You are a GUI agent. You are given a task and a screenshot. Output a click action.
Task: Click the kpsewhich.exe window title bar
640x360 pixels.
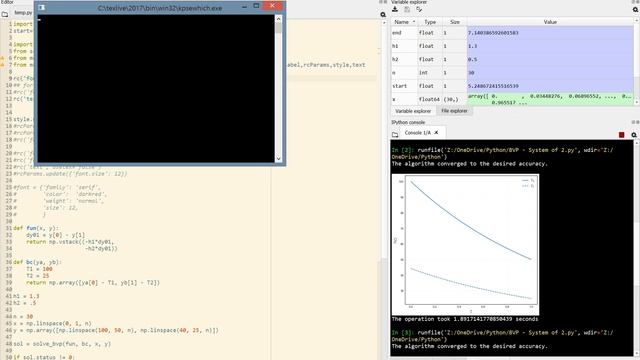coord(160,8)
